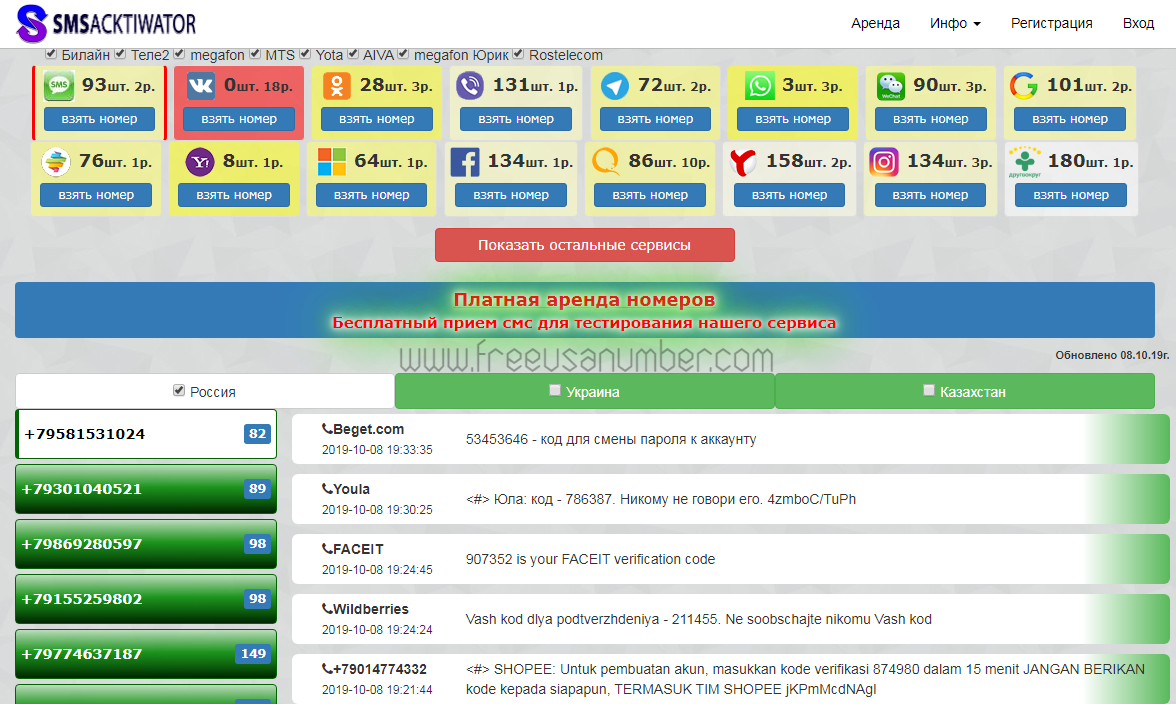1176x704 pixels.
Task: Open the Аренда page
Action: 875,23
